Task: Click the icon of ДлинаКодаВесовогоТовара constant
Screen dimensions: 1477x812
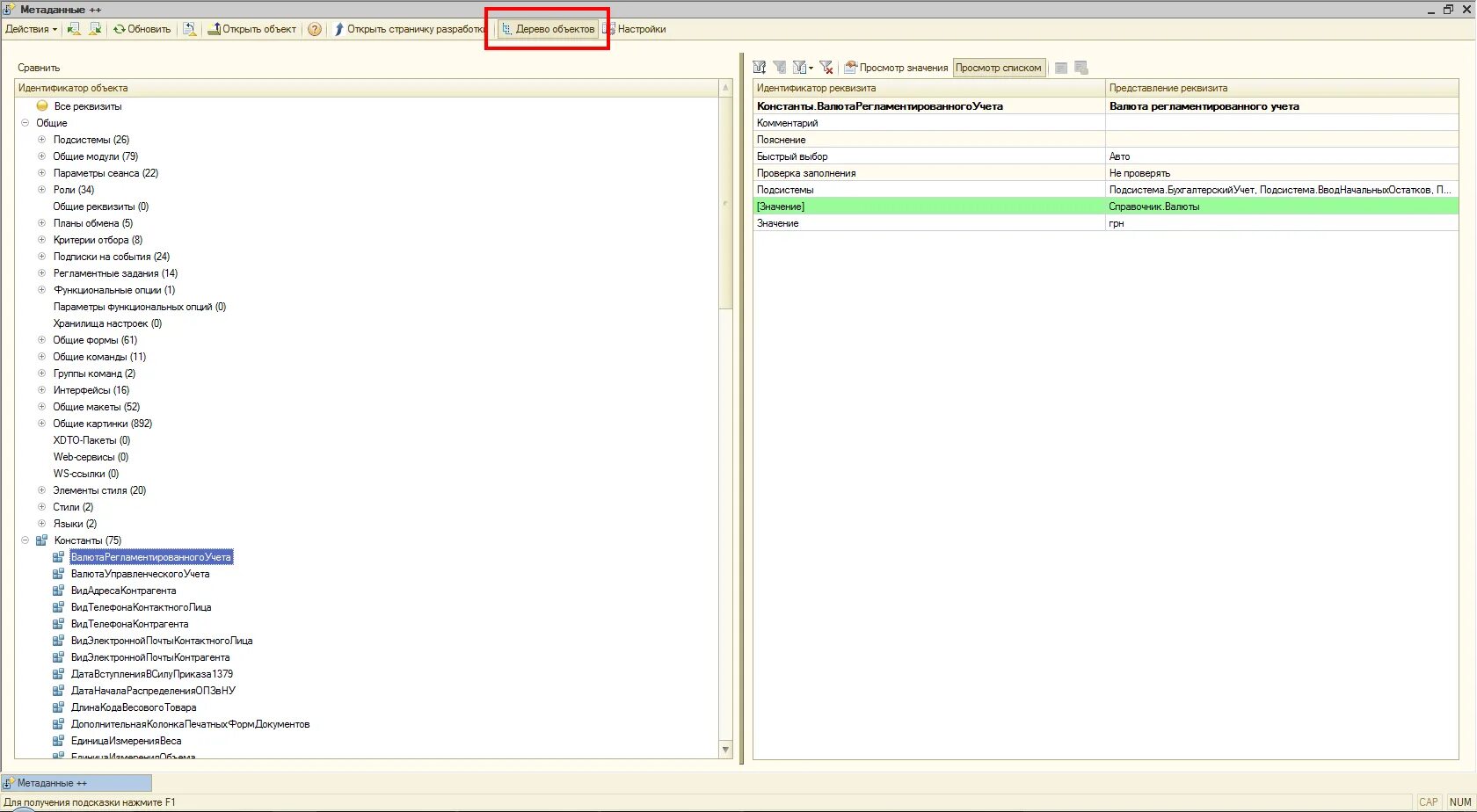Action: (58, 707)
